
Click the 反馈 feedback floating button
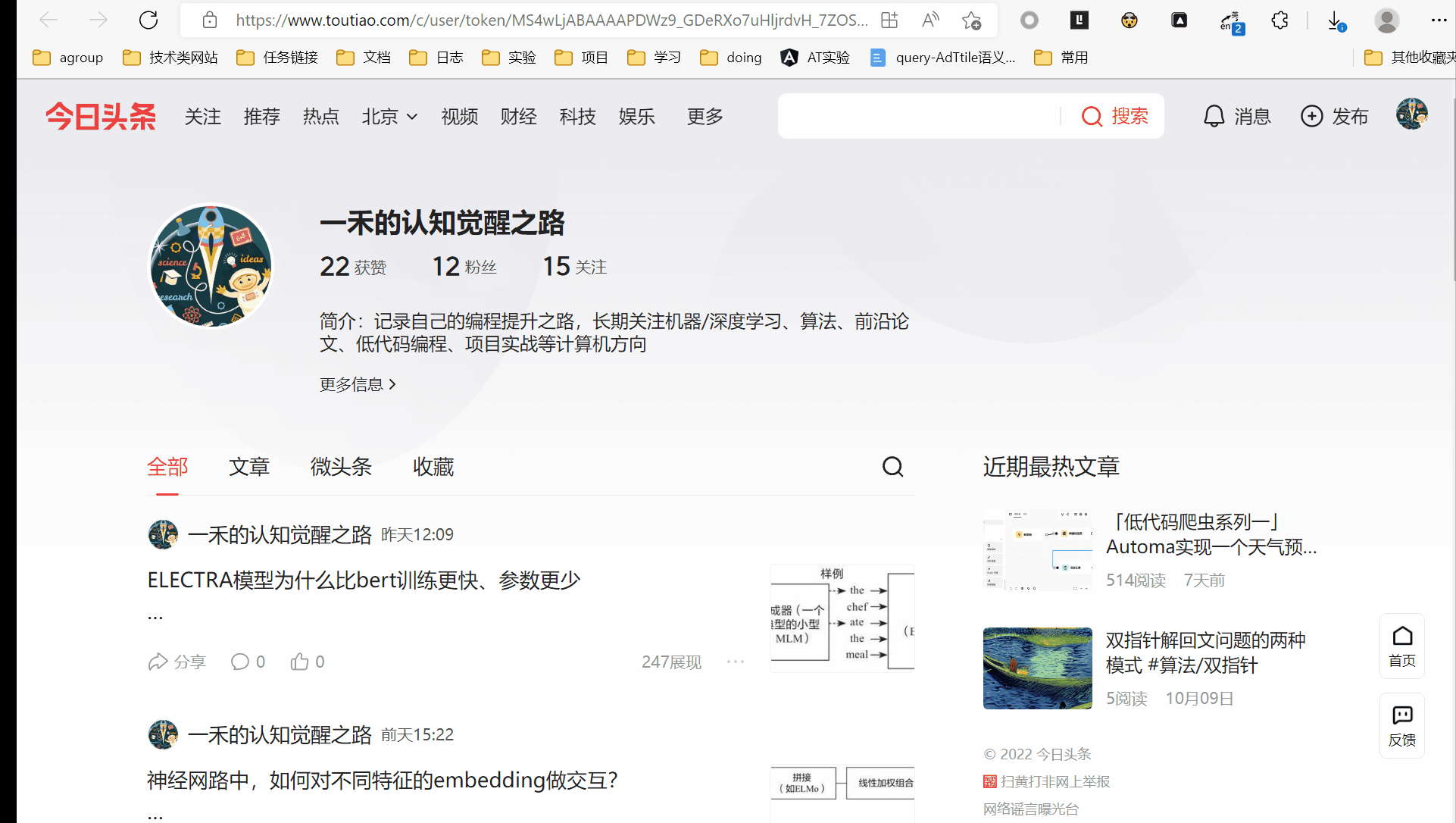coord(1402,726)
